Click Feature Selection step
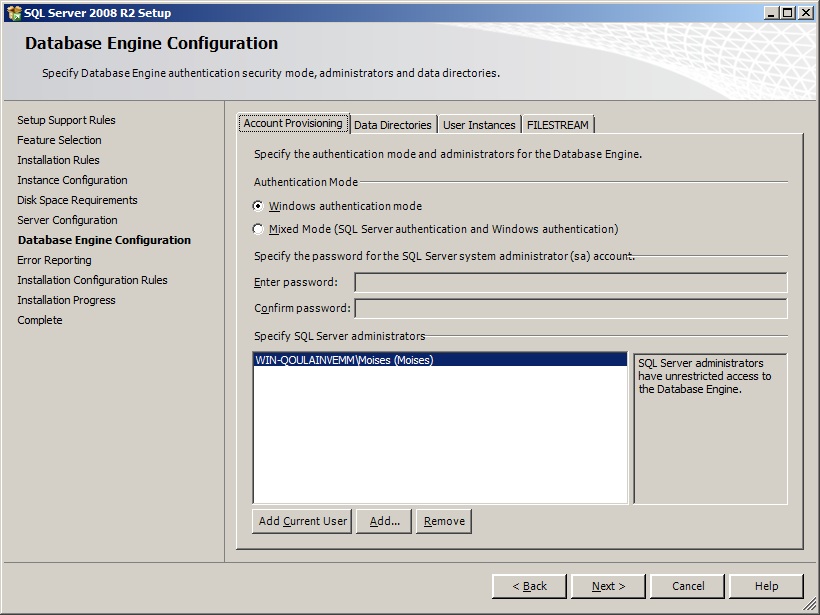The height and width of the screenshot is (615, 820). [59, 140]
